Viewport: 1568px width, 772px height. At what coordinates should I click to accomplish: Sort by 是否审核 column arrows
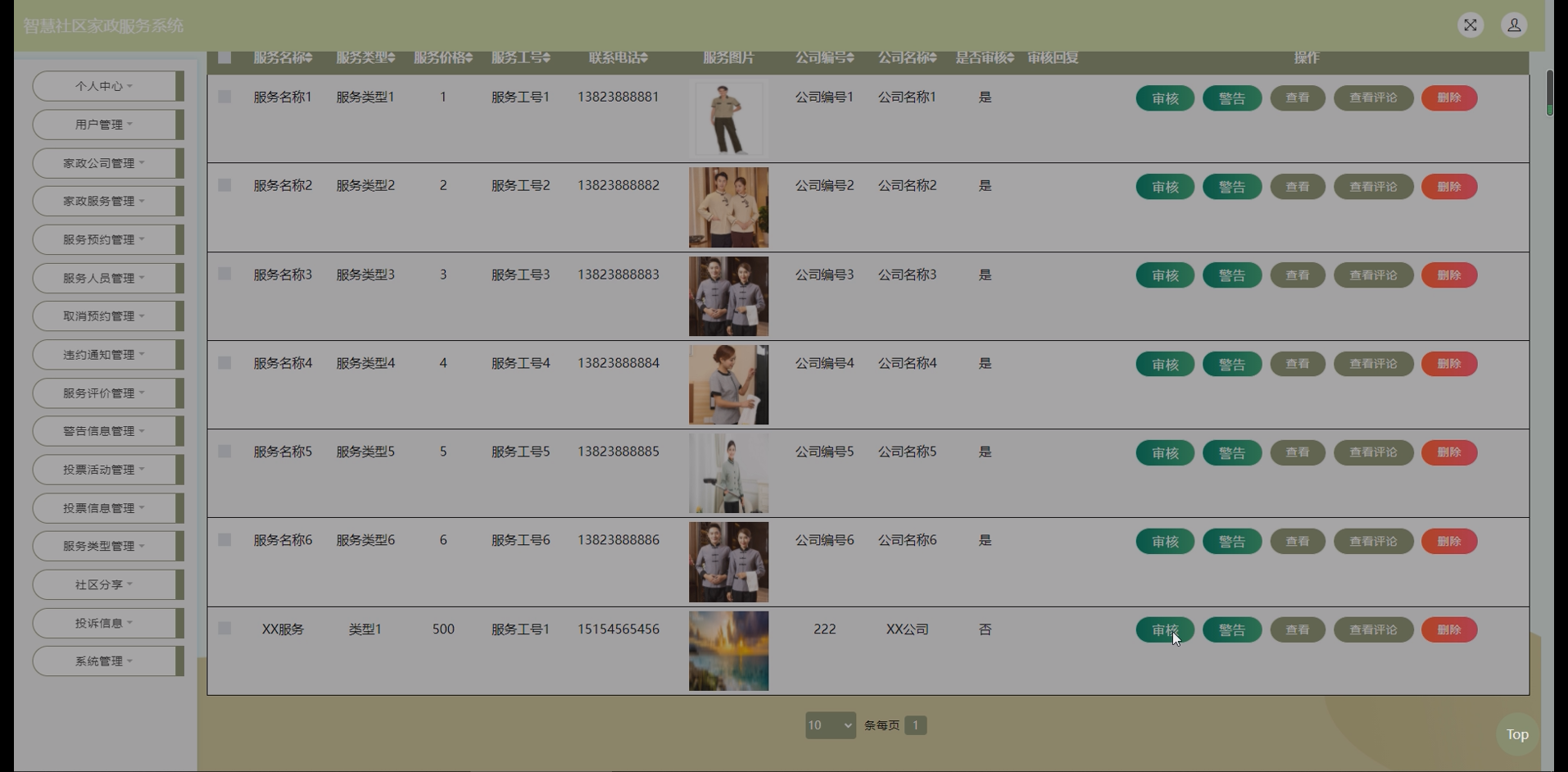pyautogui.click(x=1011, y=57)
